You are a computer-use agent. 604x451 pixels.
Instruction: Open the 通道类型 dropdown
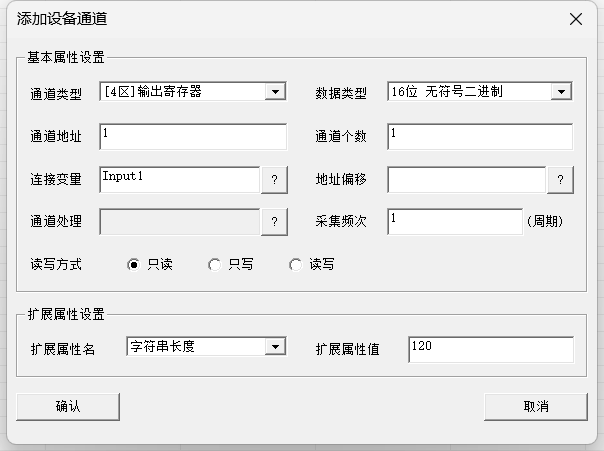(275, 93)
